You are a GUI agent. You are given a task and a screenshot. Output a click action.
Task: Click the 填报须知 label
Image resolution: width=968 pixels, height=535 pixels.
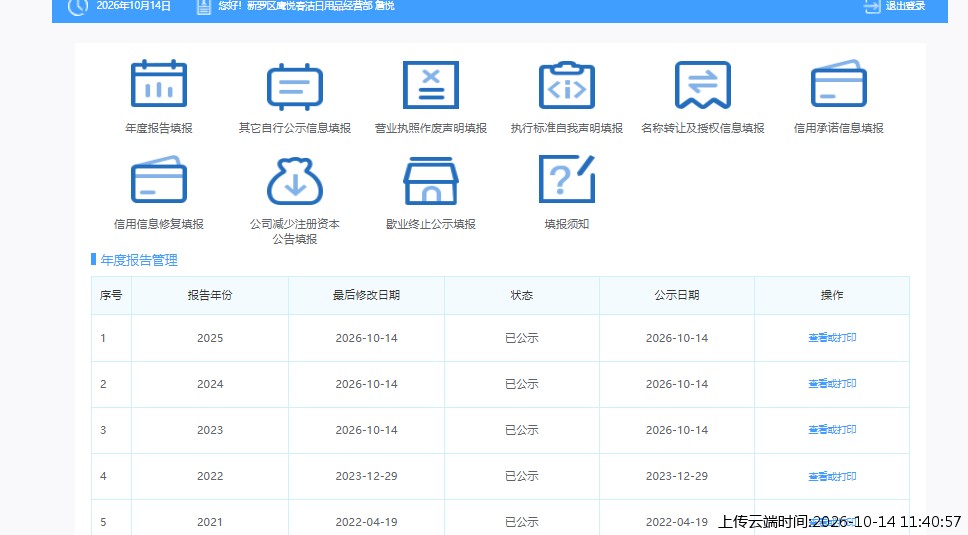point(566,224)
